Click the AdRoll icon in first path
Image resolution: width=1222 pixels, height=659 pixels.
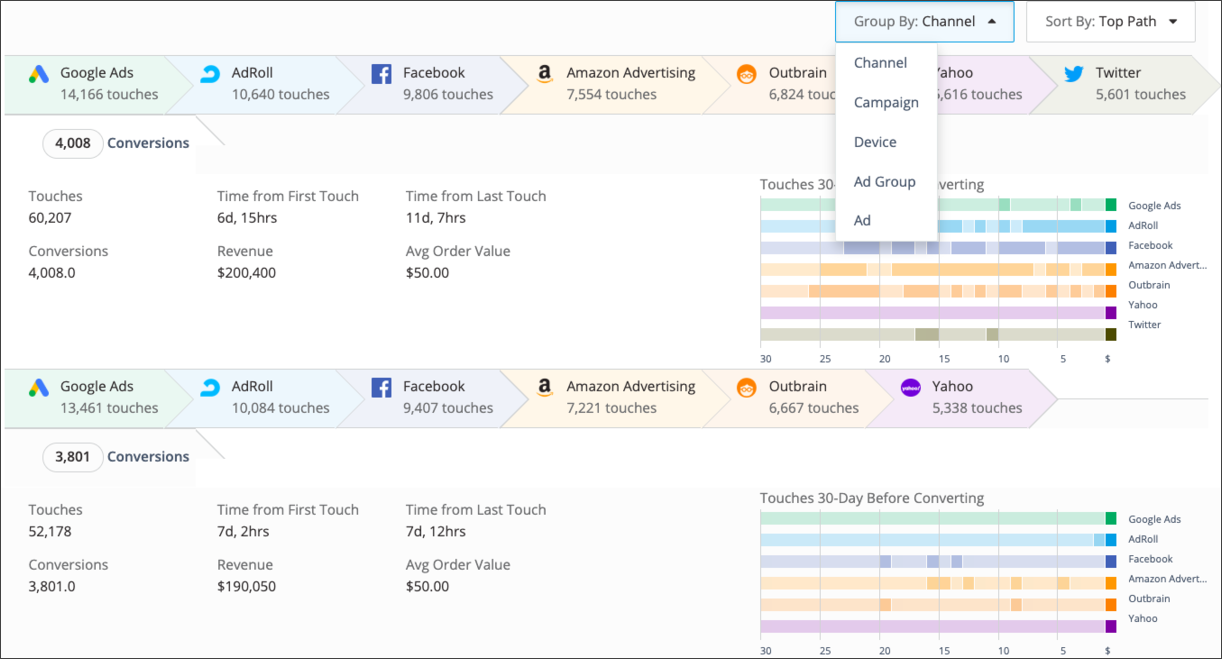210,74
